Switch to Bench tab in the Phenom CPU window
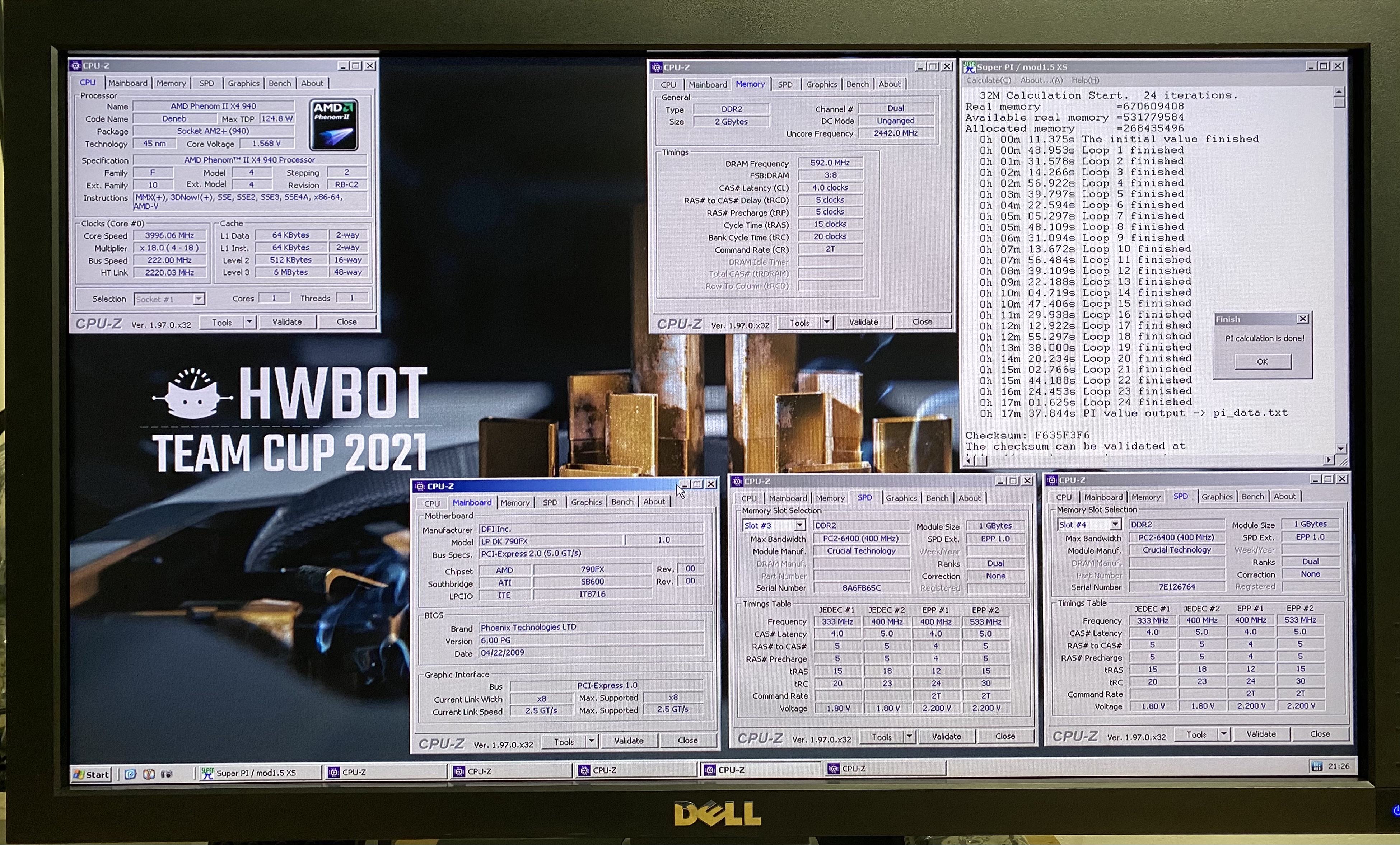 click(280, 83)
